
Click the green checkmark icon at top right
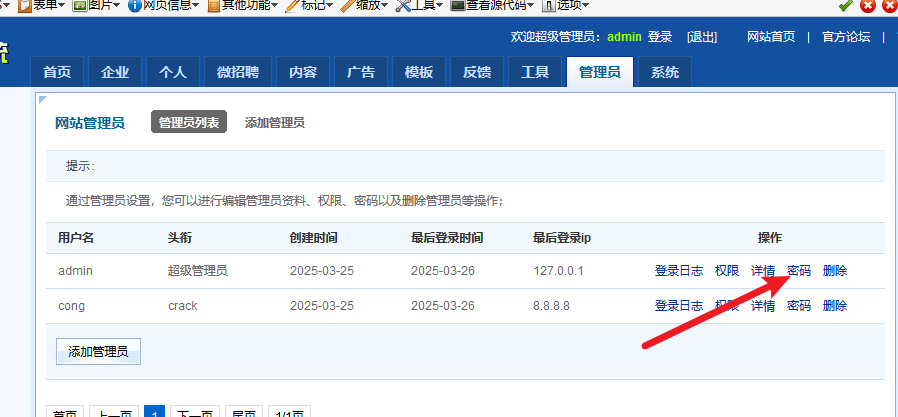(846, 5)
